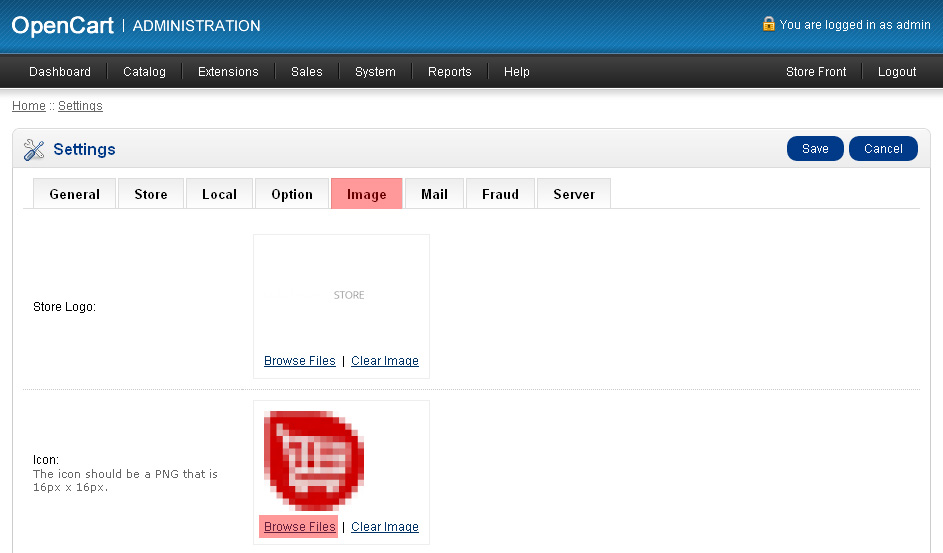Click the padlock icon beside login status
This screenshot has width=943, height=553.
(768, 24)
